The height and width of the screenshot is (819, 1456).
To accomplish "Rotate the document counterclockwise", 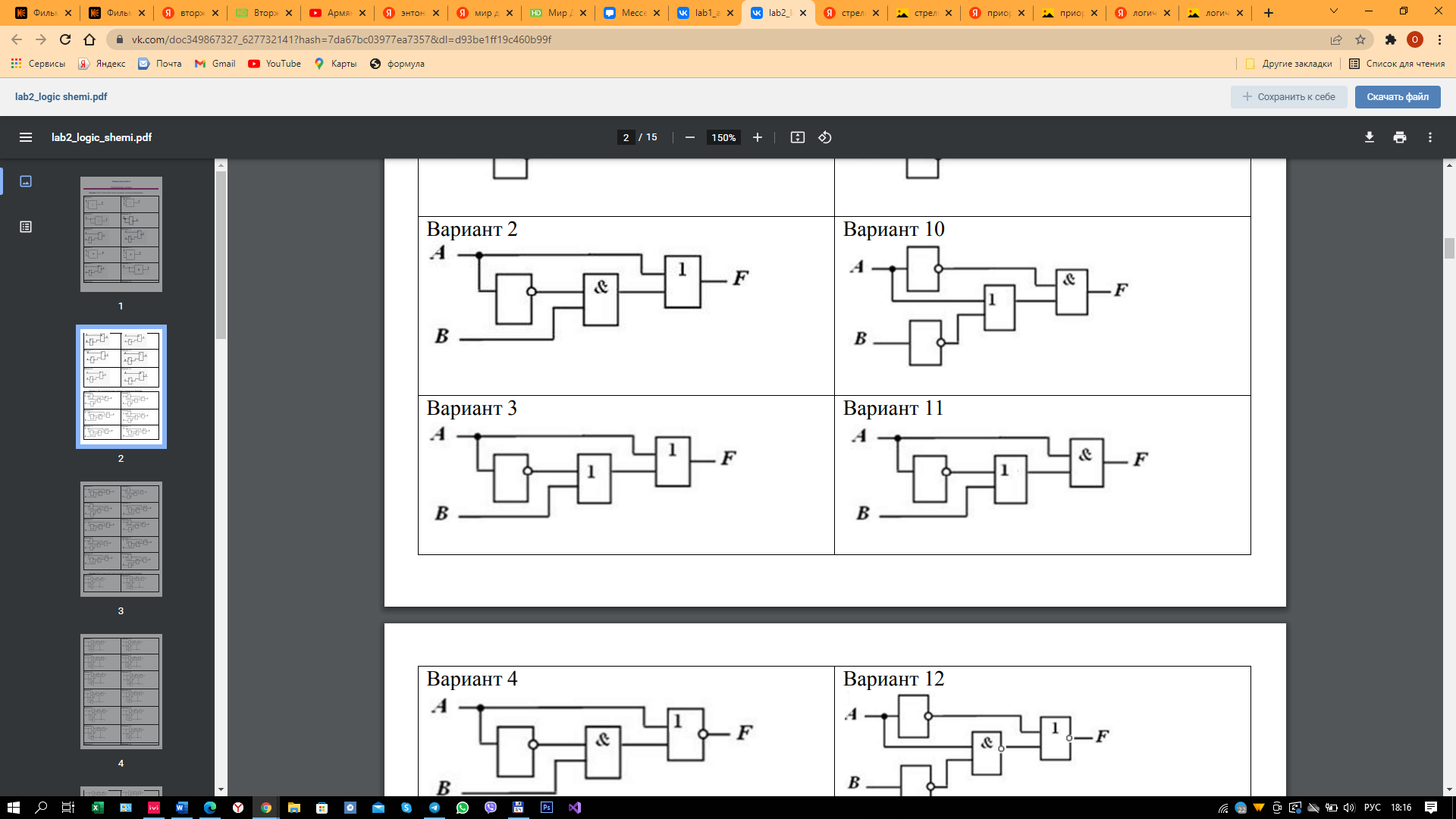I will (x=825, y=137).
